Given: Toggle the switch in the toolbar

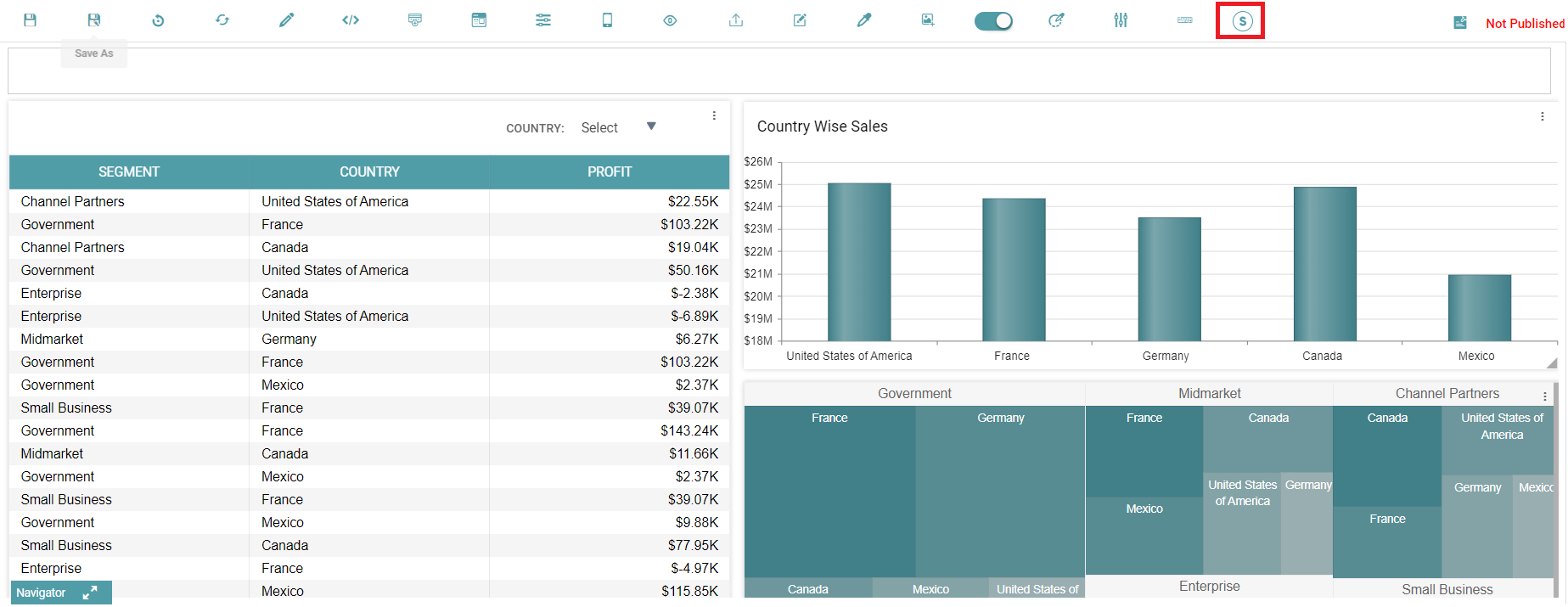Looking at the screenshot, I should tap(993, 21).
